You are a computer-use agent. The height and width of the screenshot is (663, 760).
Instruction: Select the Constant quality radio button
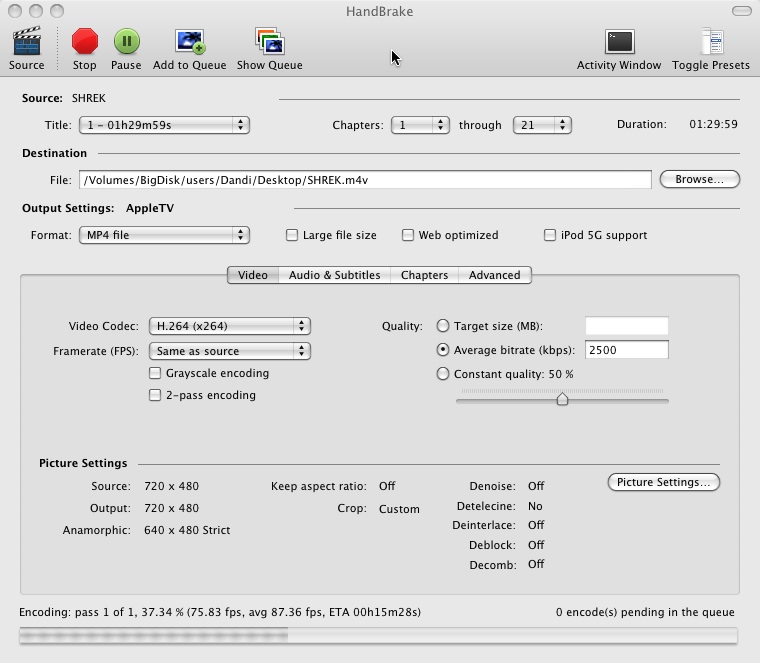tap(443, 374)
